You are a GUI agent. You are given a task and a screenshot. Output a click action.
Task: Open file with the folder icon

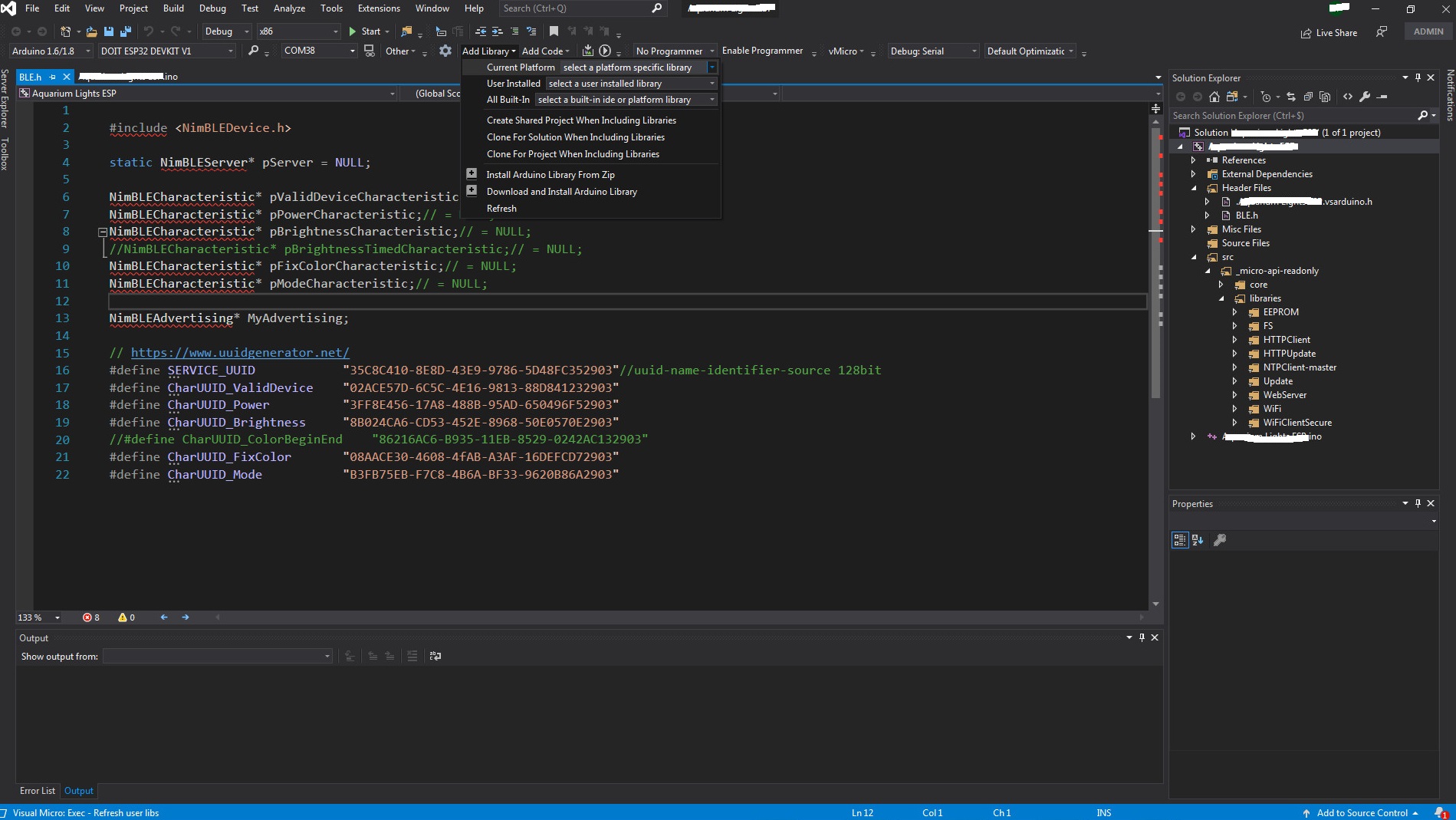pos(91,31)
